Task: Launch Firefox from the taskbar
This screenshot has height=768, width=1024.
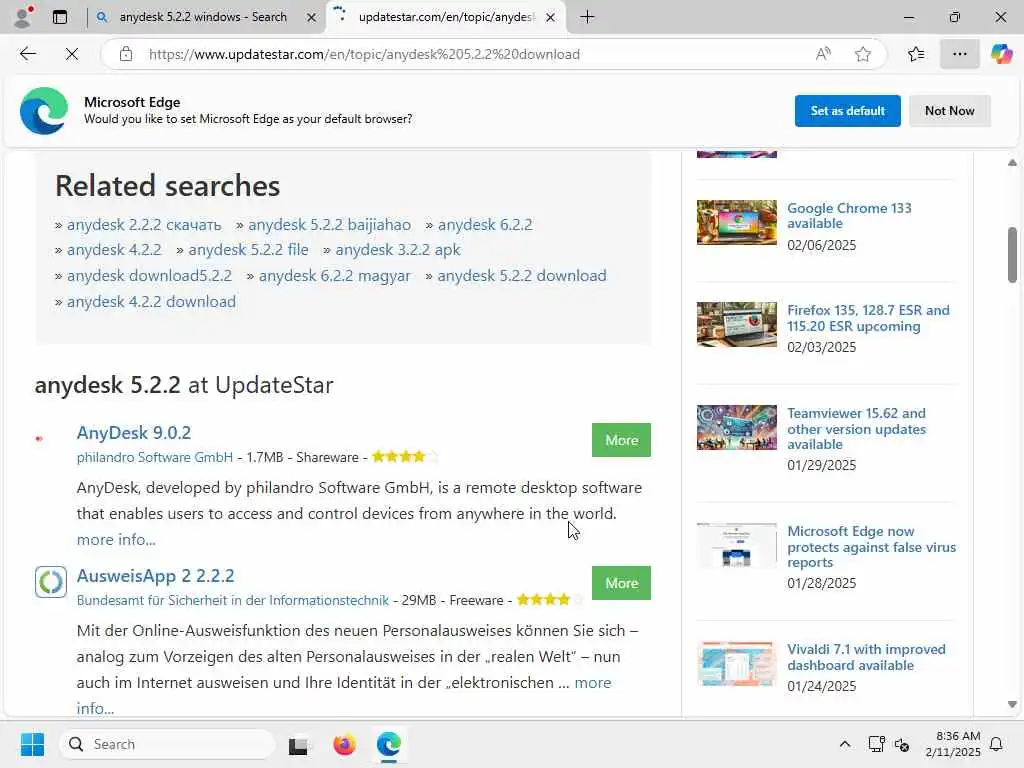Action: point(344,744)
